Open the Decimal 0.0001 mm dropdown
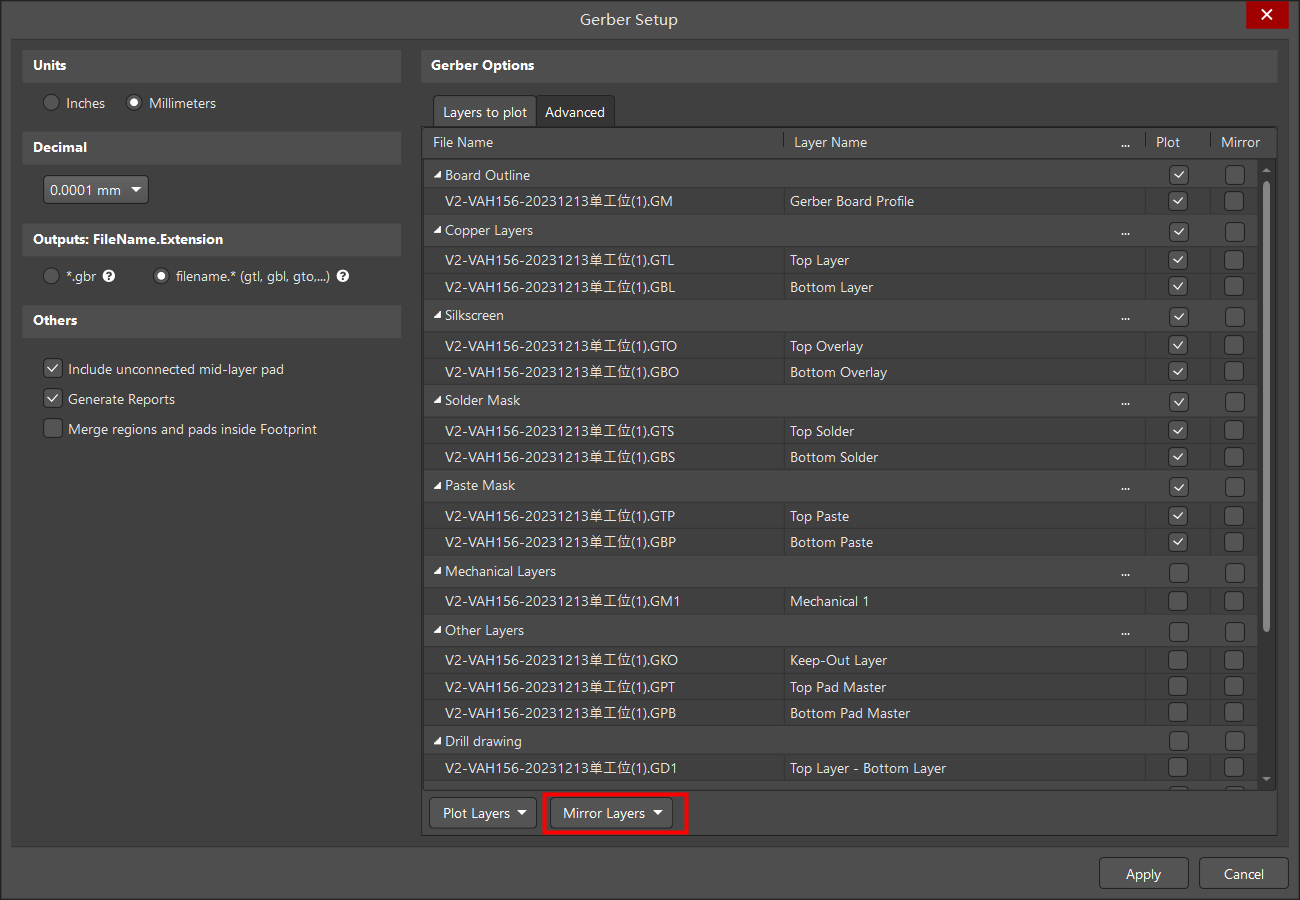The image size is (1300, 900). point(96,190)
